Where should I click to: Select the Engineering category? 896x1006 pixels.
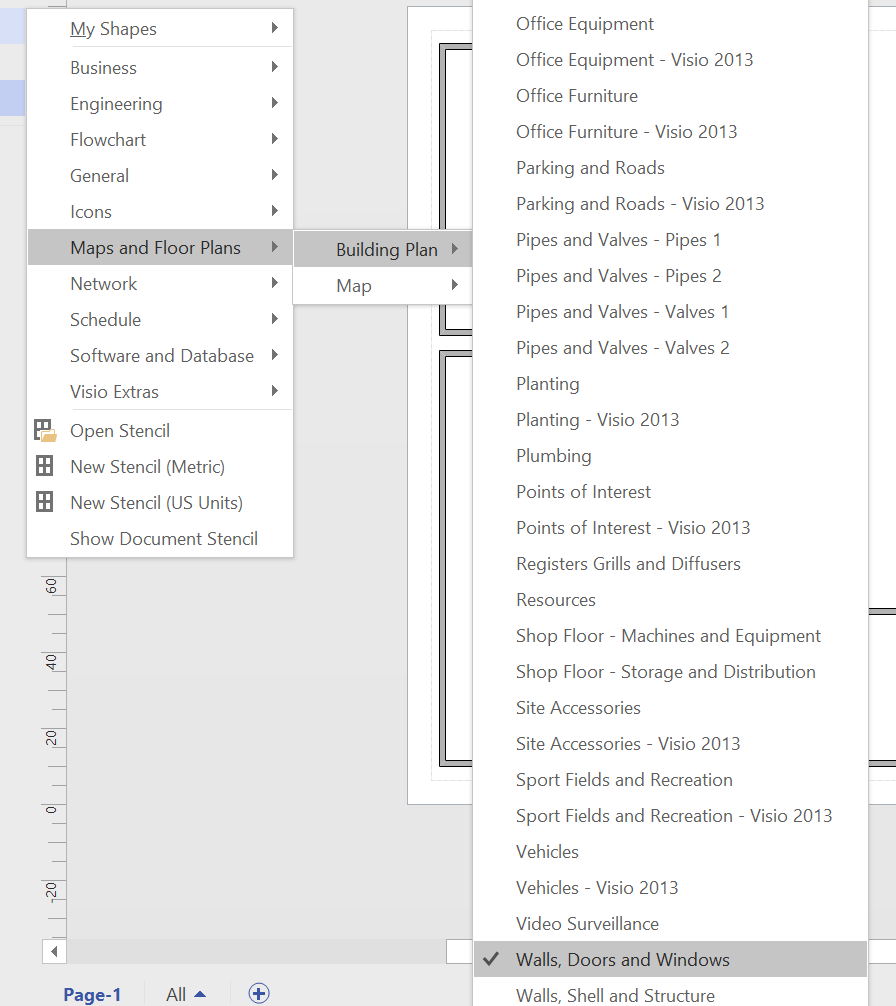[x=116, y=103]
